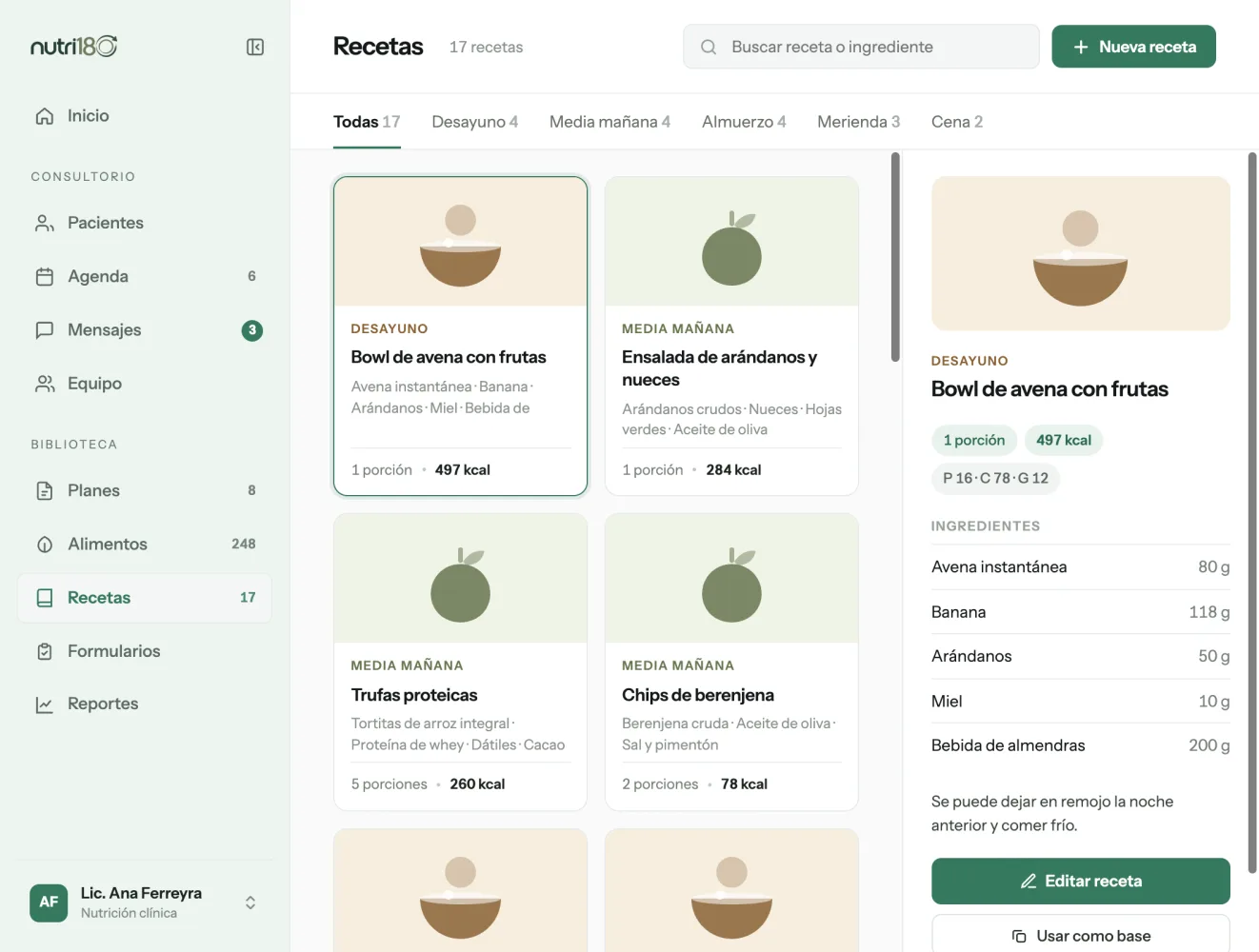Open Alimentos in the sidebar

coord(145,545)
